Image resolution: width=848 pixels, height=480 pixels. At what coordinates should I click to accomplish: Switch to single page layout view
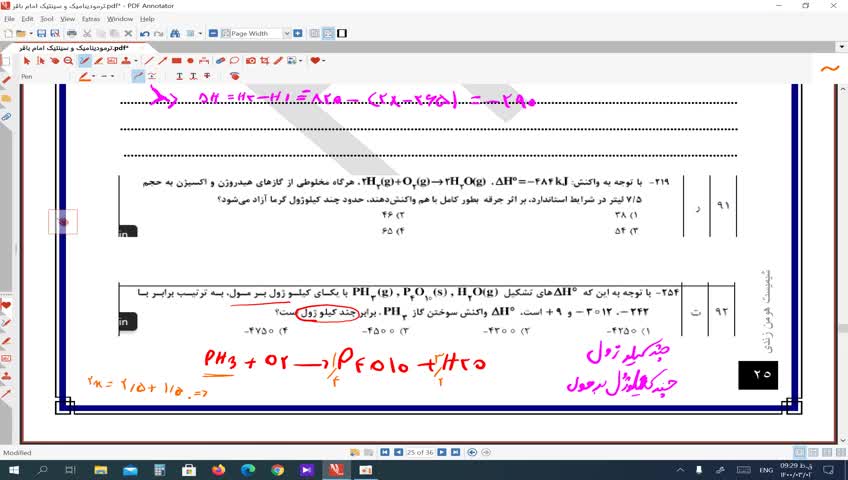point(799,452)
